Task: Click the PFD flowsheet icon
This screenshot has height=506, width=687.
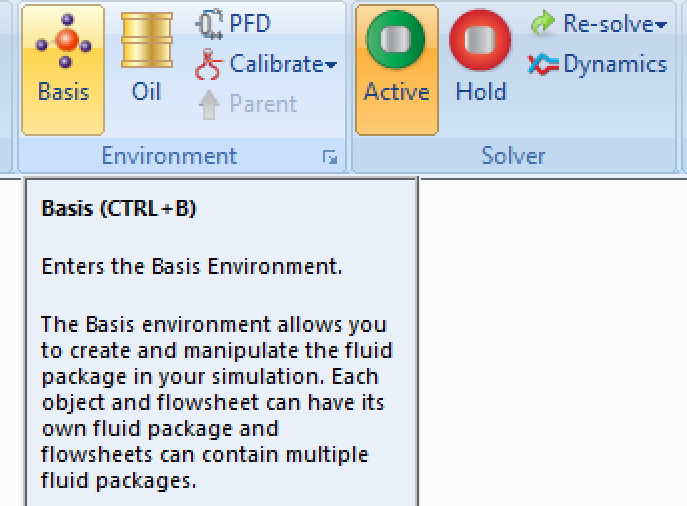Action: coord(209,24)
